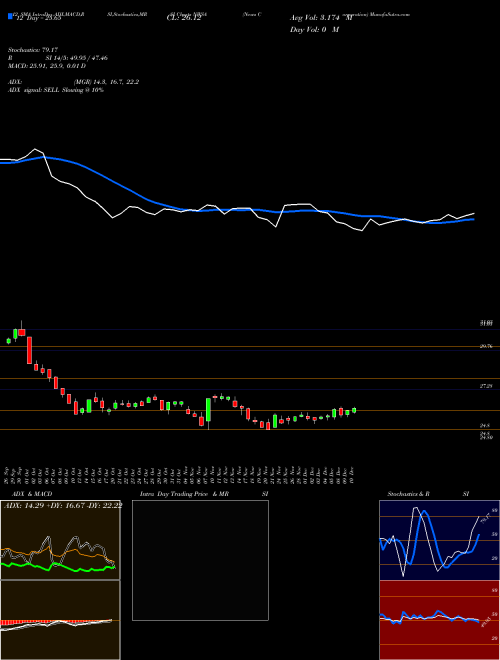Screen dimensions: 500x660
Task: Click the '(MGR) 14.3, 16.7, 22.2' ADX values
Action: click(x=106, y=82)
